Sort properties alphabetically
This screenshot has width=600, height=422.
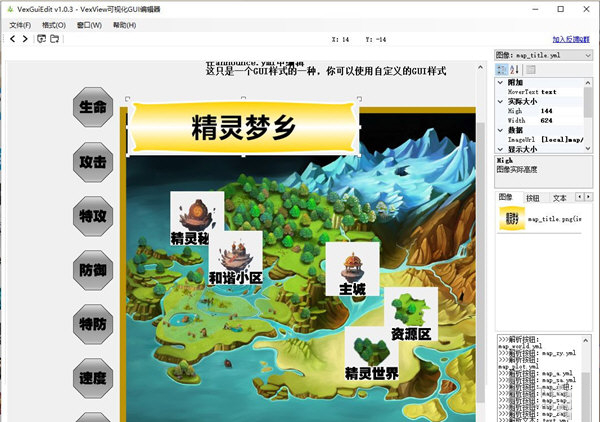tap(514, 69)
